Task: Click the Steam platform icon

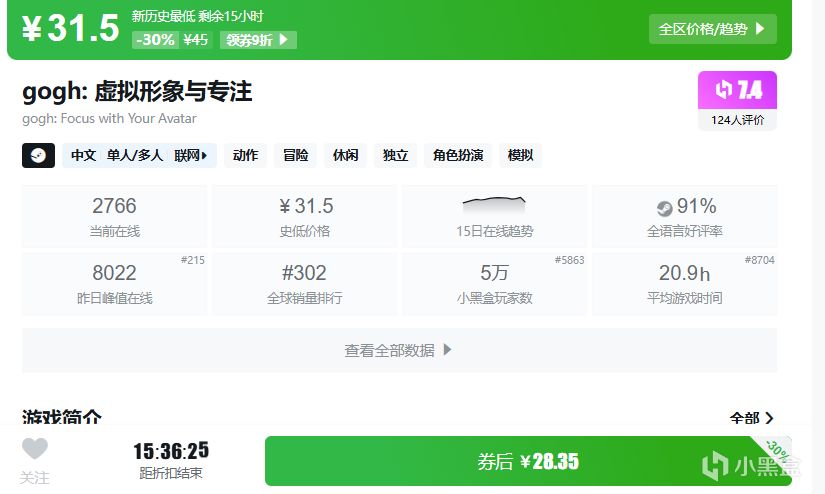Action: (x=38, y=155)
